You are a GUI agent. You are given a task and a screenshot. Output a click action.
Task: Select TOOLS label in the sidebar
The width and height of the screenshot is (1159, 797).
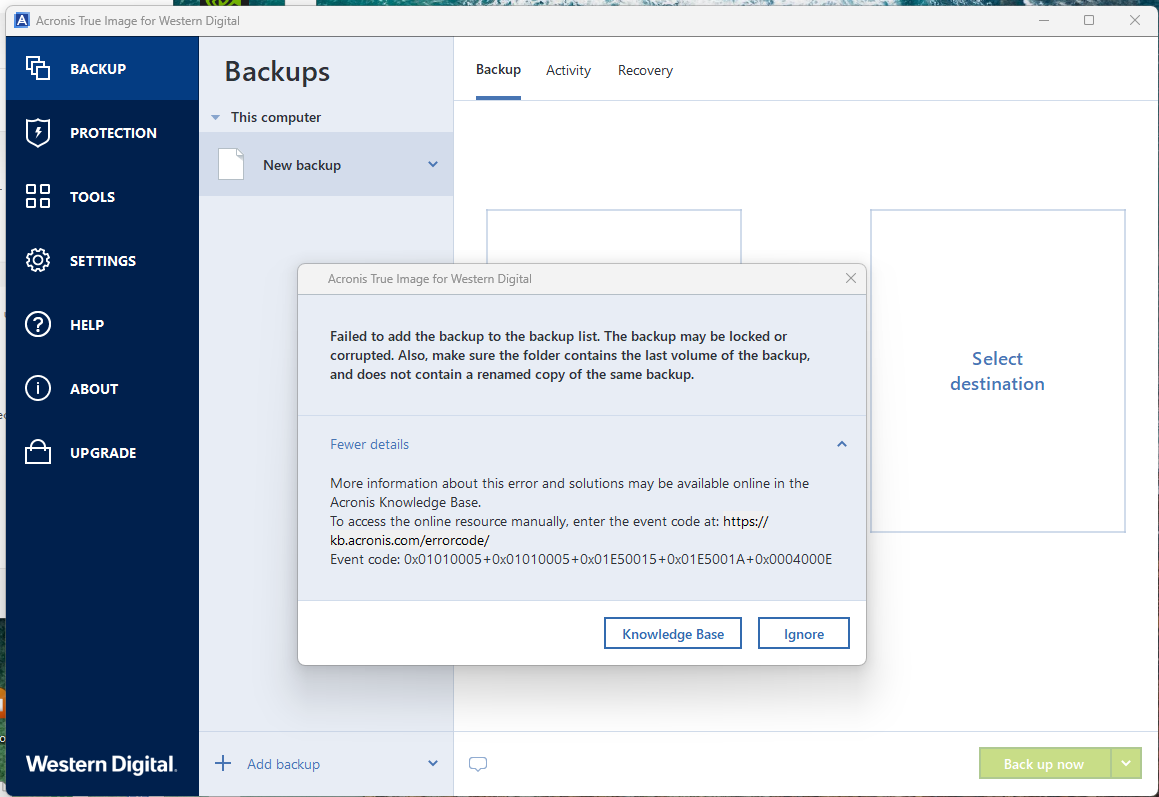pyautogui.click(x=92, y=197)
